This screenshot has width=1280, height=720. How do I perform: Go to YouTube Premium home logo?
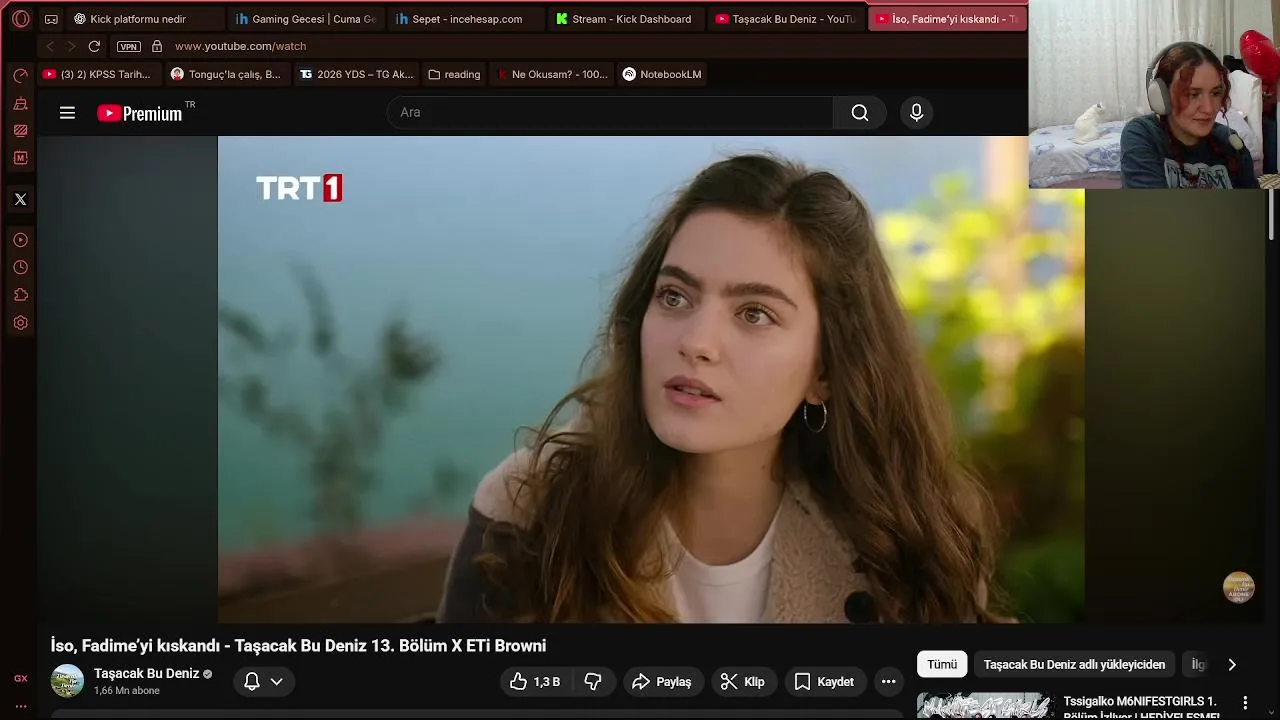140,113
